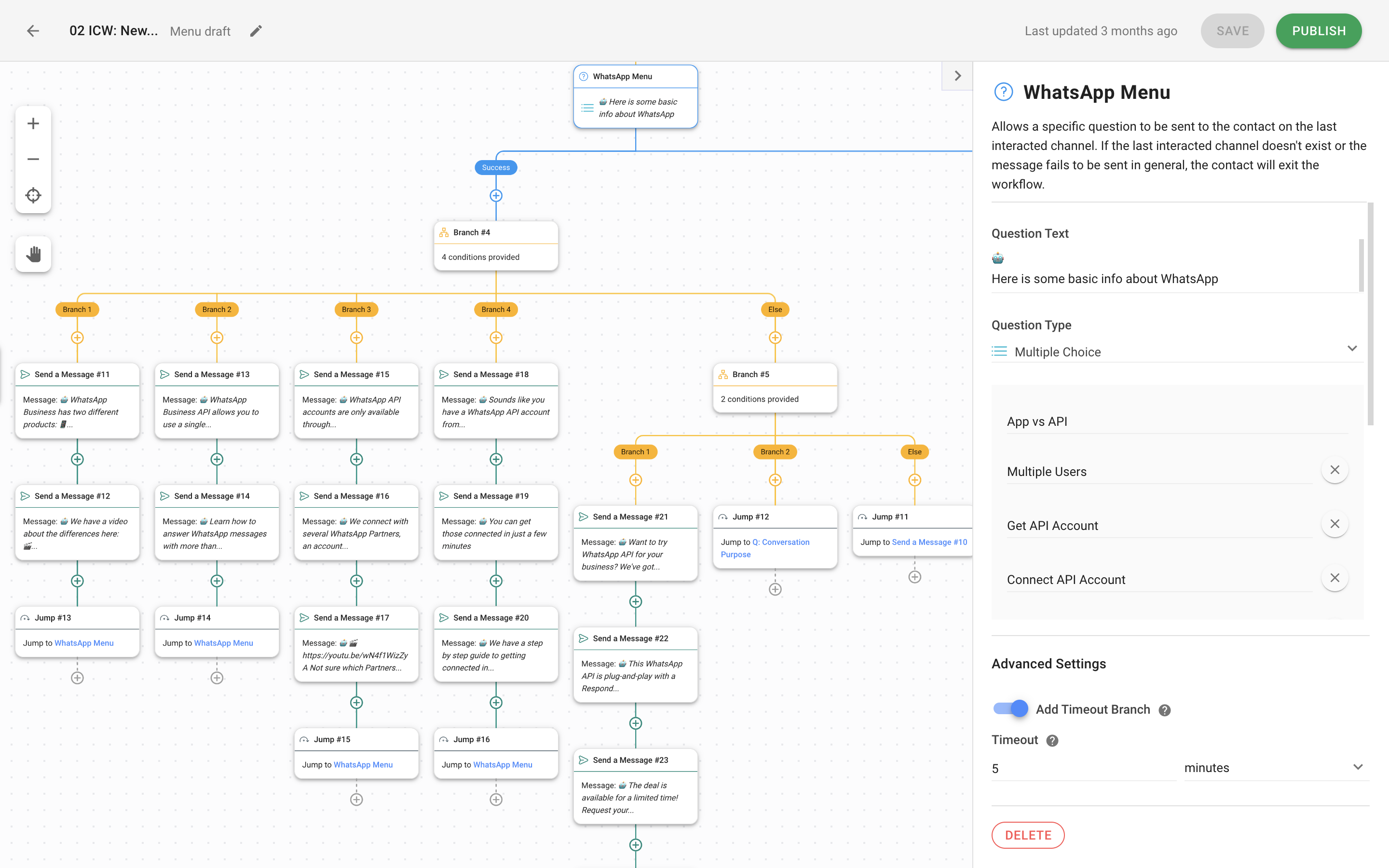Click the Success branch label
Screen dimensions: 1389x868
coord(496,168)
